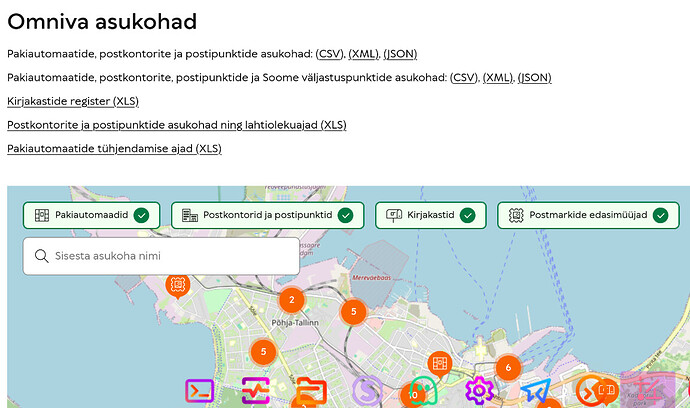Open the system monitor pulse icon
The height and width of the screenshot is (408, 690).
(x=256, y=391)
